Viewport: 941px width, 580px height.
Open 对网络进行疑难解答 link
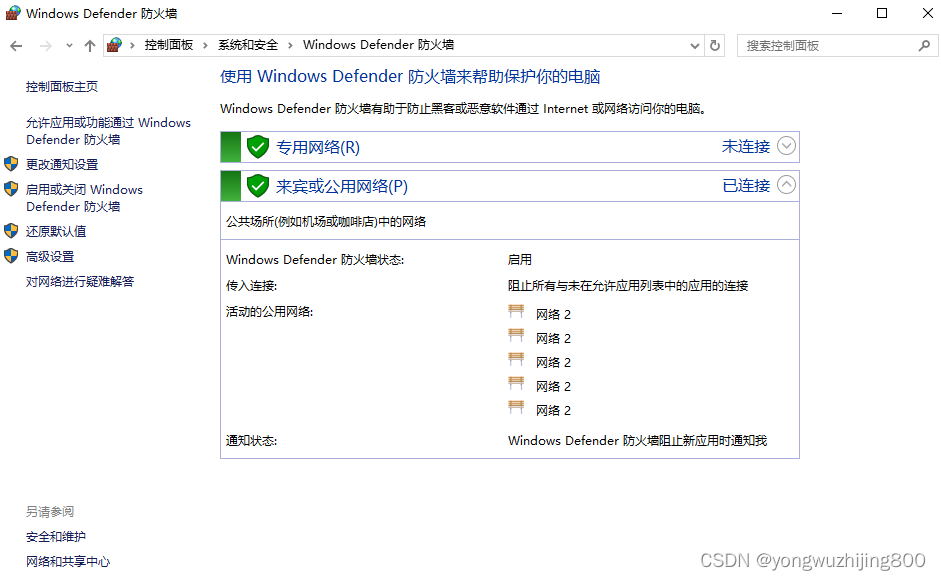pyautogui.click(x=80, y=282)
